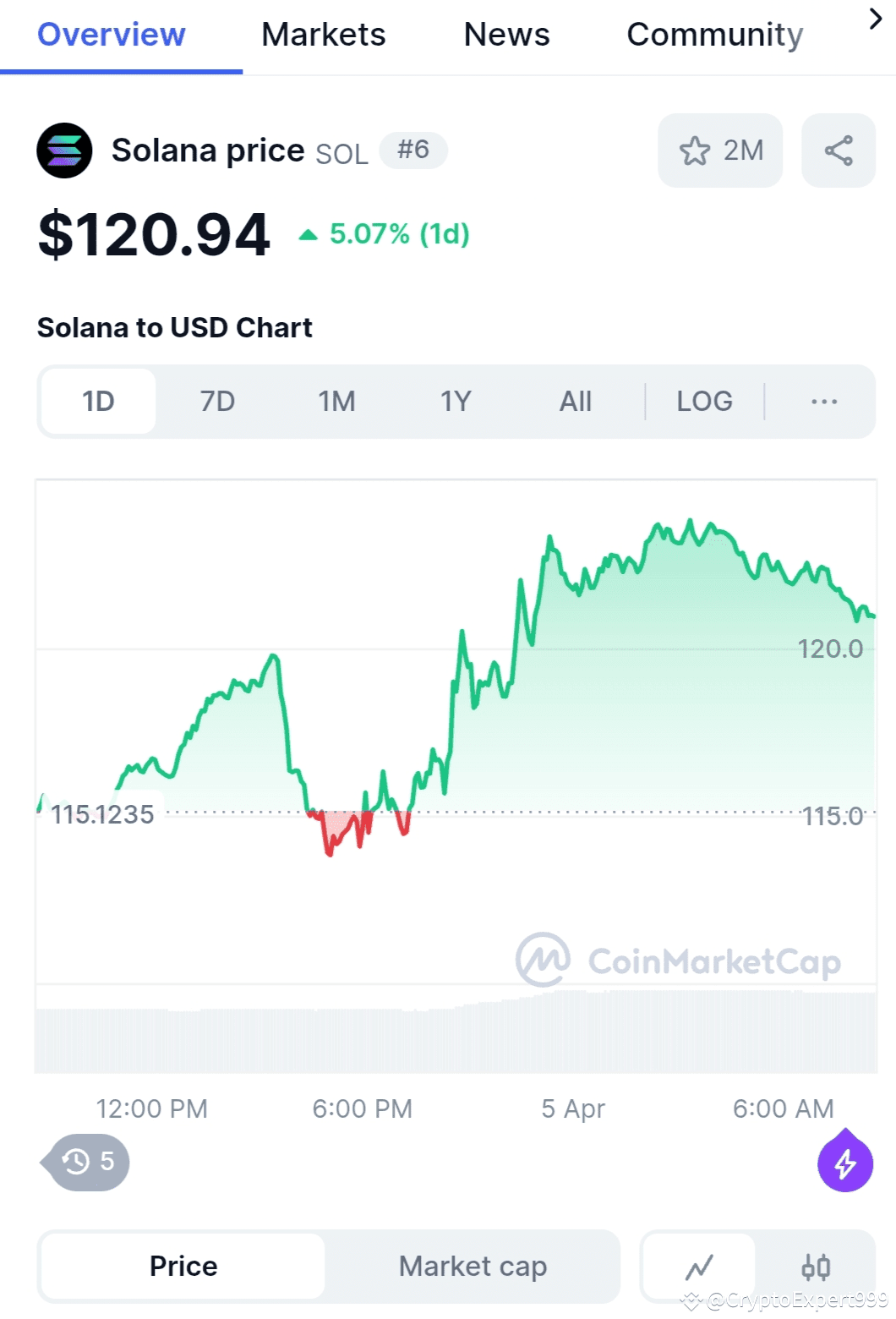896x1319 pixels.
Task: Switch to line chart view
Action: 699,1267
